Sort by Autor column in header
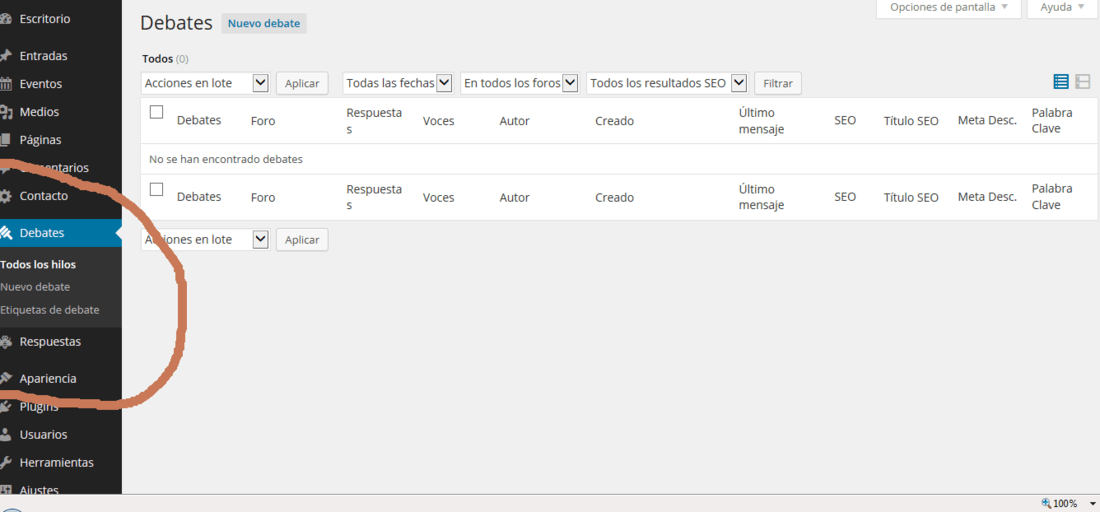 click(x=514, y=121)
